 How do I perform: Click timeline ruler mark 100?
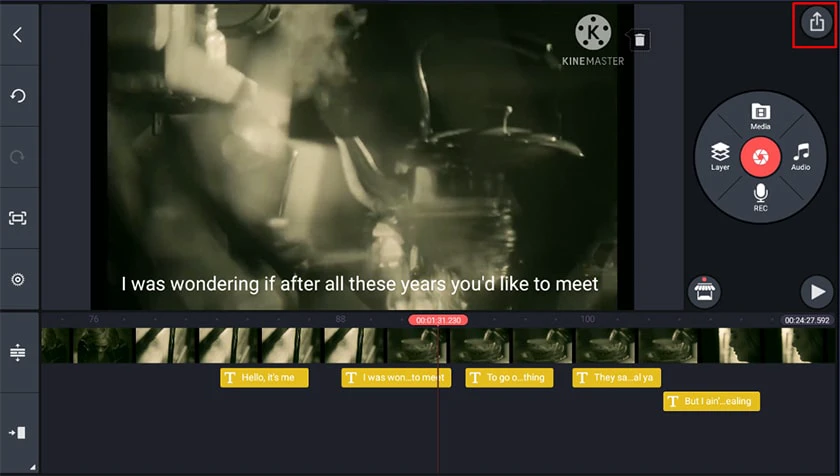click(588, 319)
